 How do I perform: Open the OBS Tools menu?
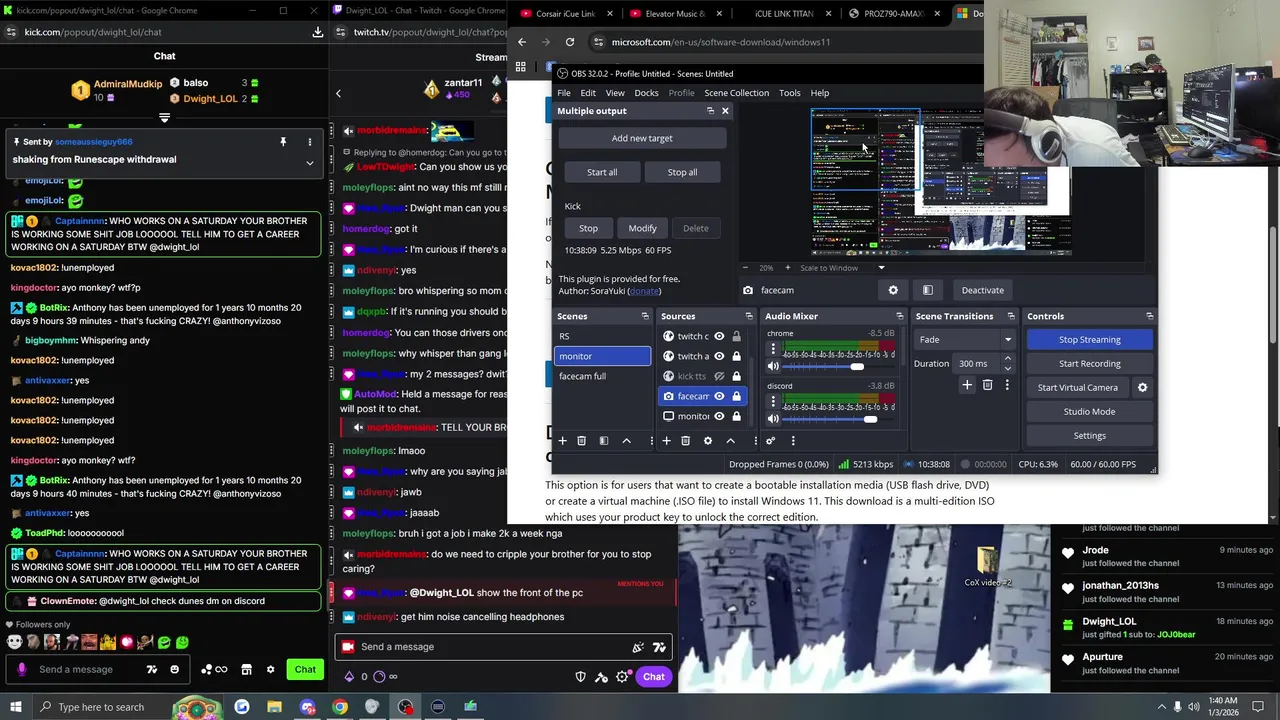(789, 93)
